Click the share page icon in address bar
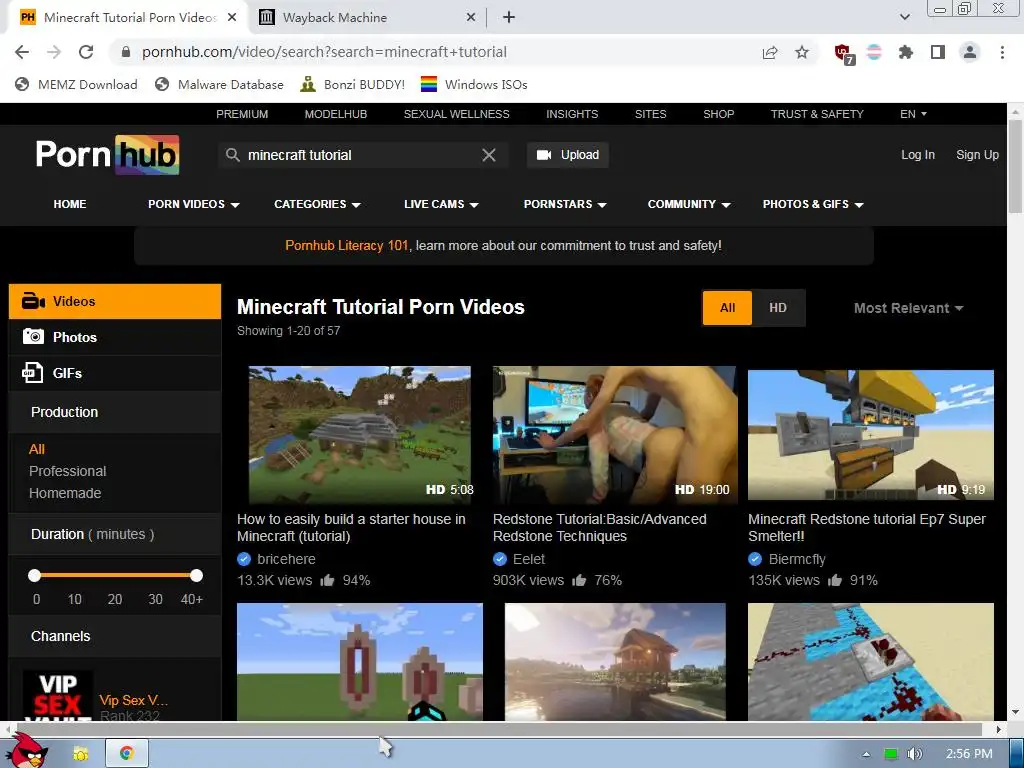Screen dimensions: 1024x768 770,52
